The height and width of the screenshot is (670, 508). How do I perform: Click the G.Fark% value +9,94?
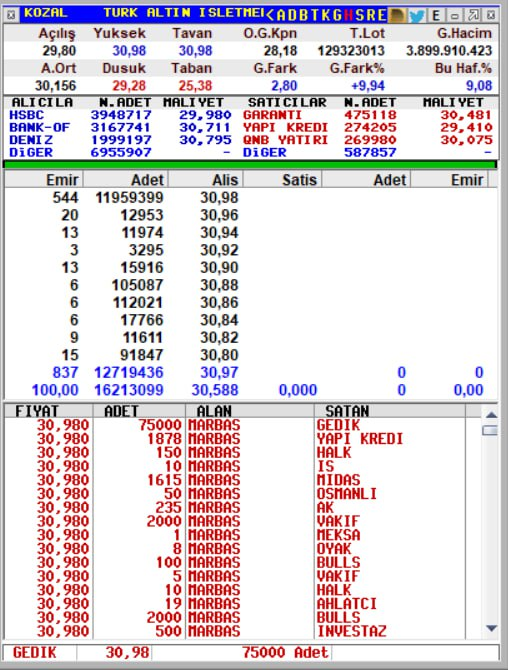tap(368, 86)
